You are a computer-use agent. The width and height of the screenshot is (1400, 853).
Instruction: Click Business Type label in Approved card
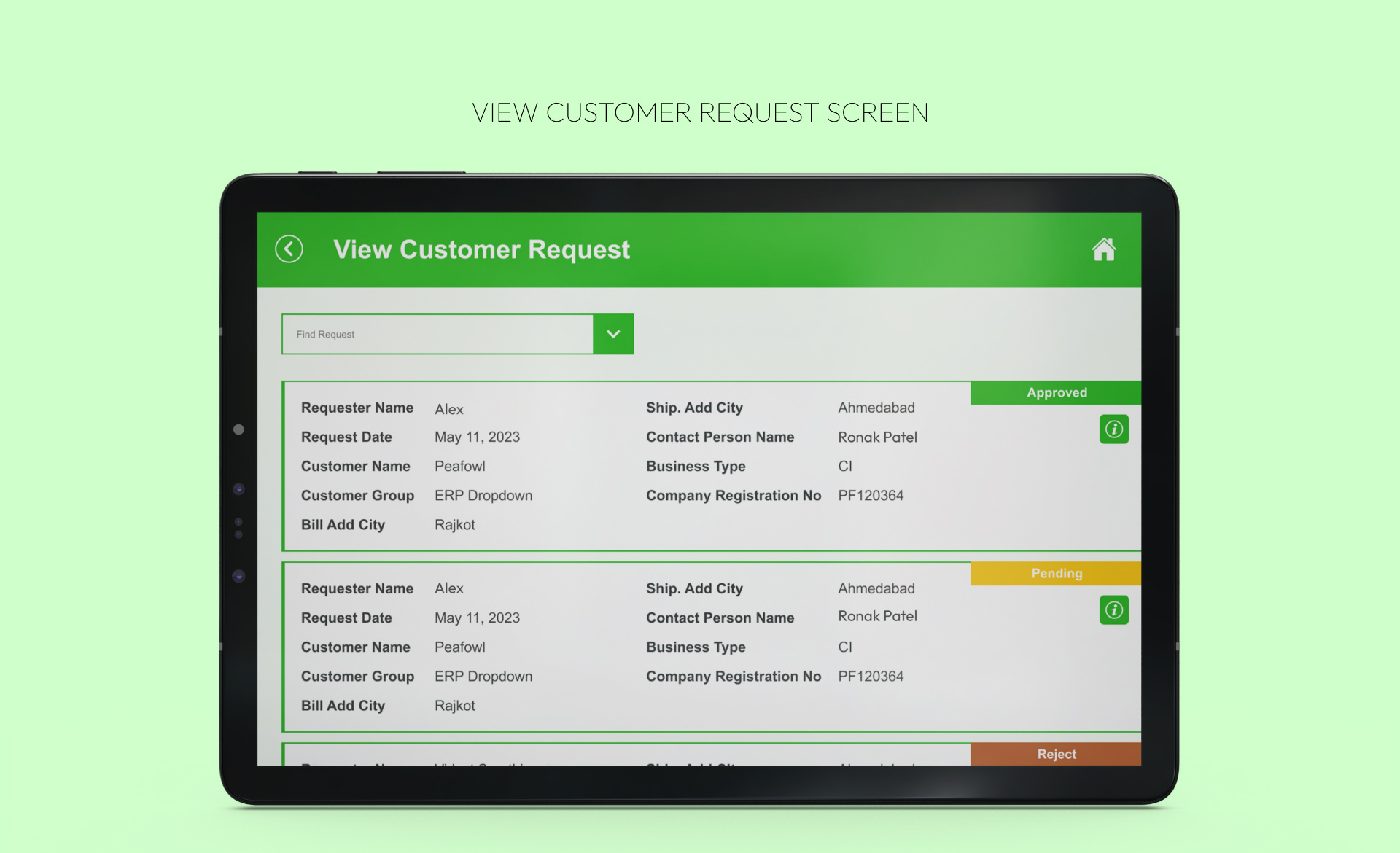[x=696, y=467]
